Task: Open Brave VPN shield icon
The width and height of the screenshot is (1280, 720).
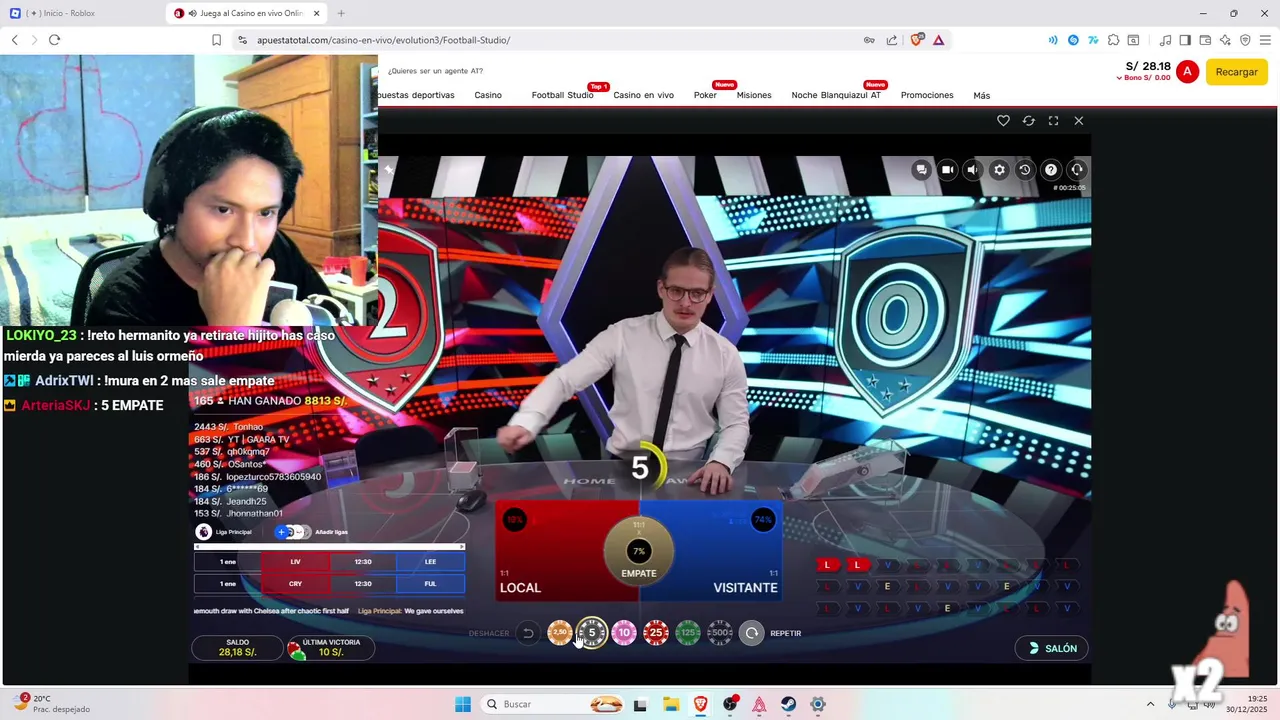Action: [1245, 40]
